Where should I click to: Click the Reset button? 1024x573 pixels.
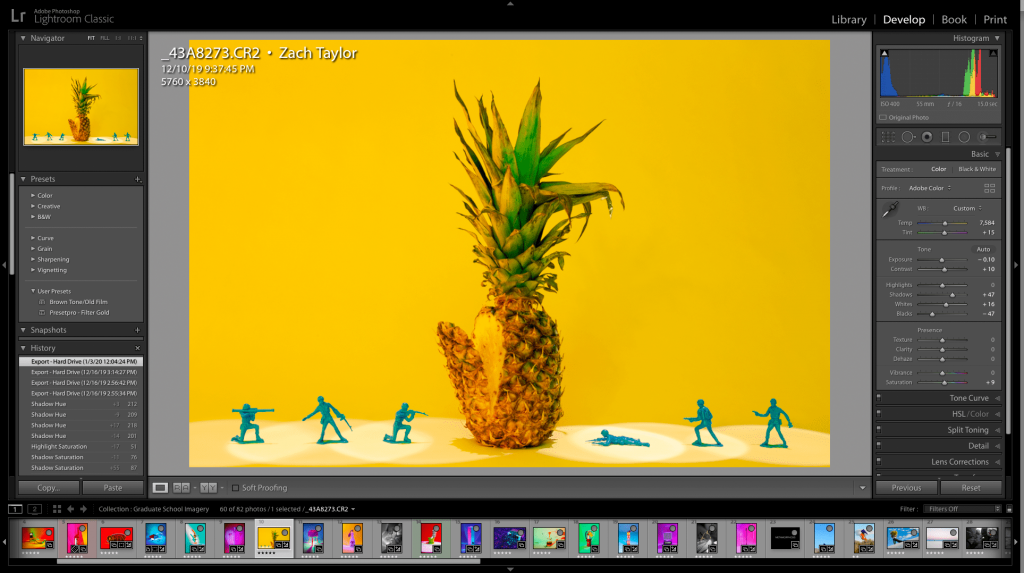tap(970, 487)
